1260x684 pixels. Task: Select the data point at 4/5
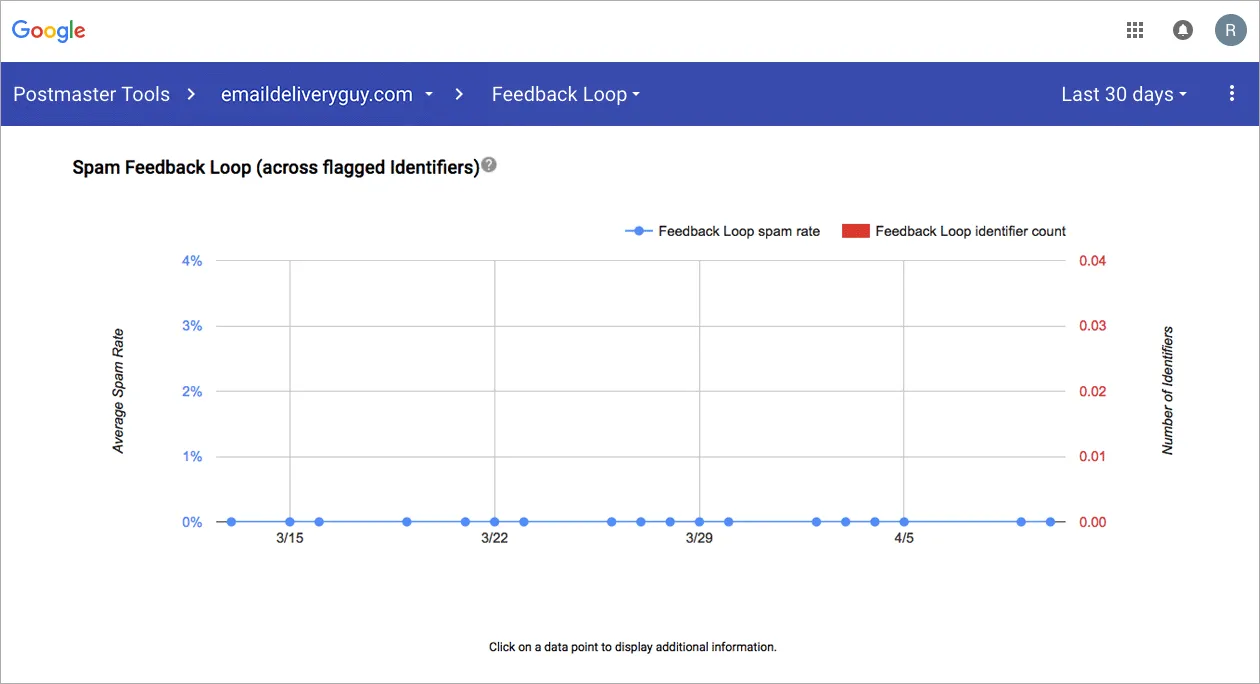(x=904, y=522)
